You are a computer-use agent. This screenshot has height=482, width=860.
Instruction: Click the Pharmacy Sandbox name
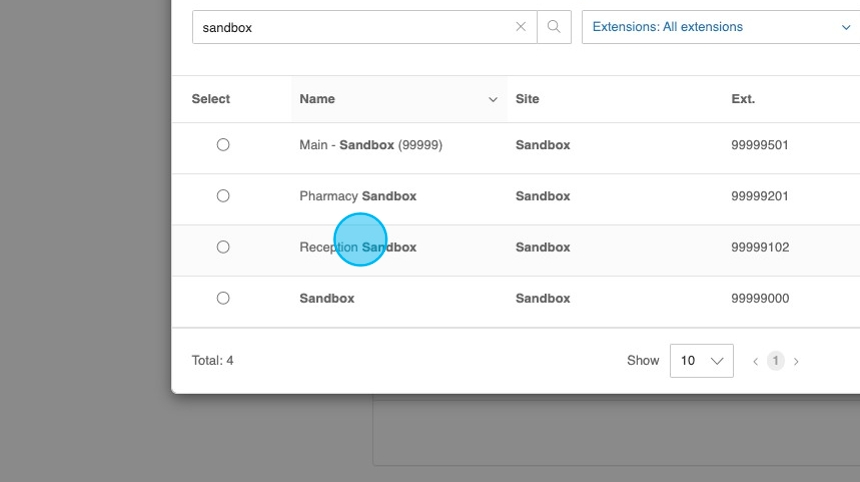(x=358, y=196)
